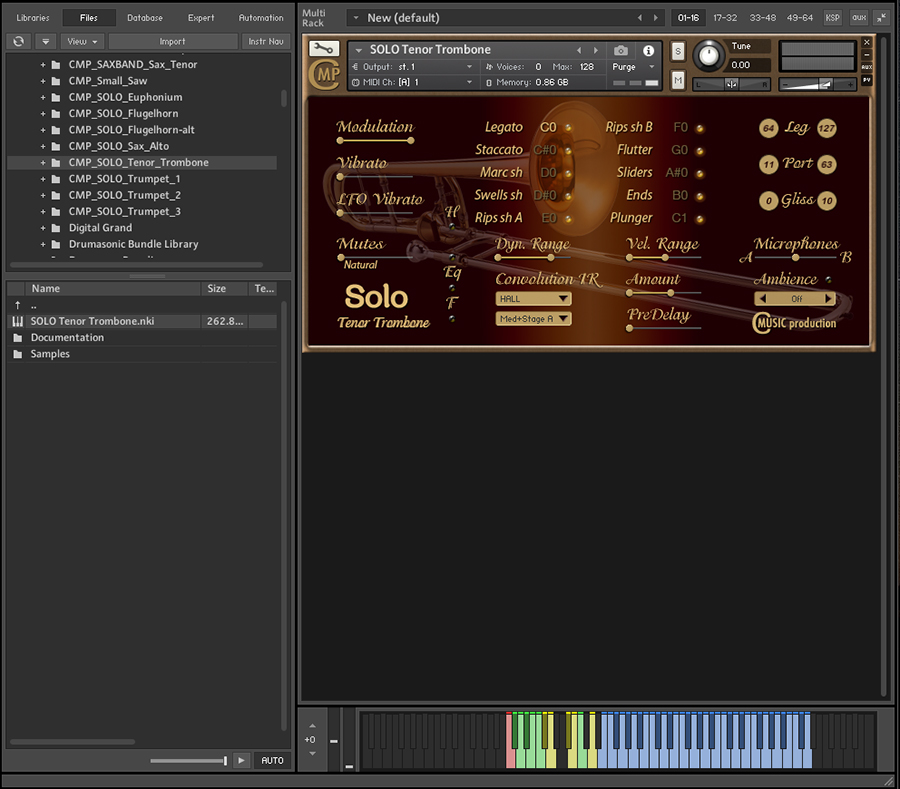Click the small aux icon on the instrument's edge
The width and height of the screenshot is (900, 789).
[867, 67]
